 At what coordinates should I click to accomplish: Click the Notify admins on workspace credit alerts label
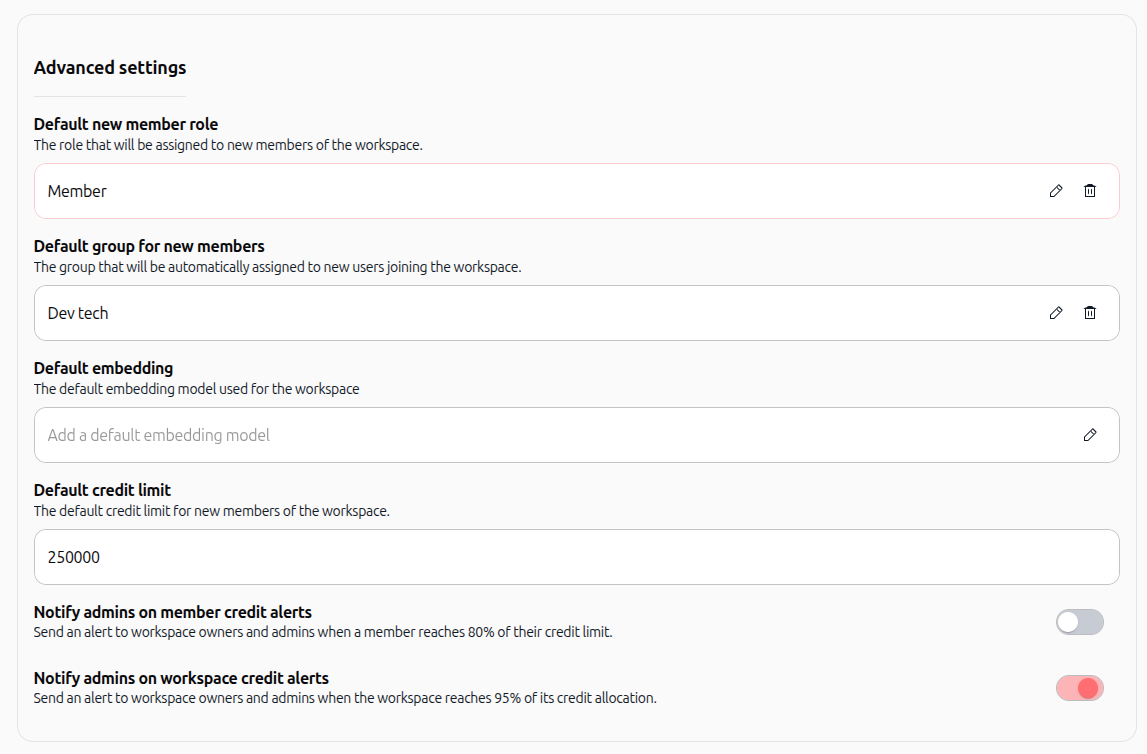click(x=181, y=678)
